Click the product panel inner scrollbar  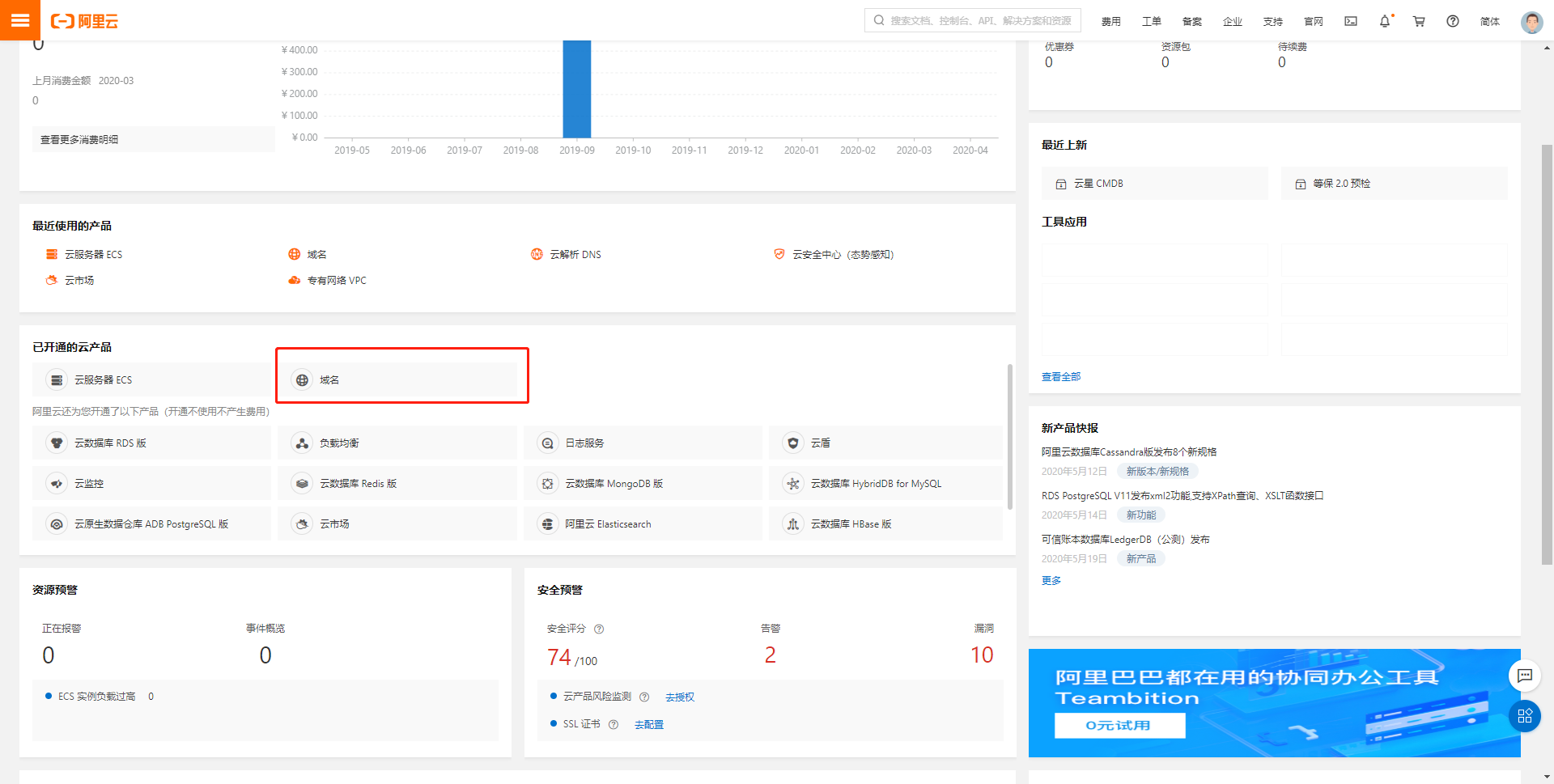point(1009,437)
